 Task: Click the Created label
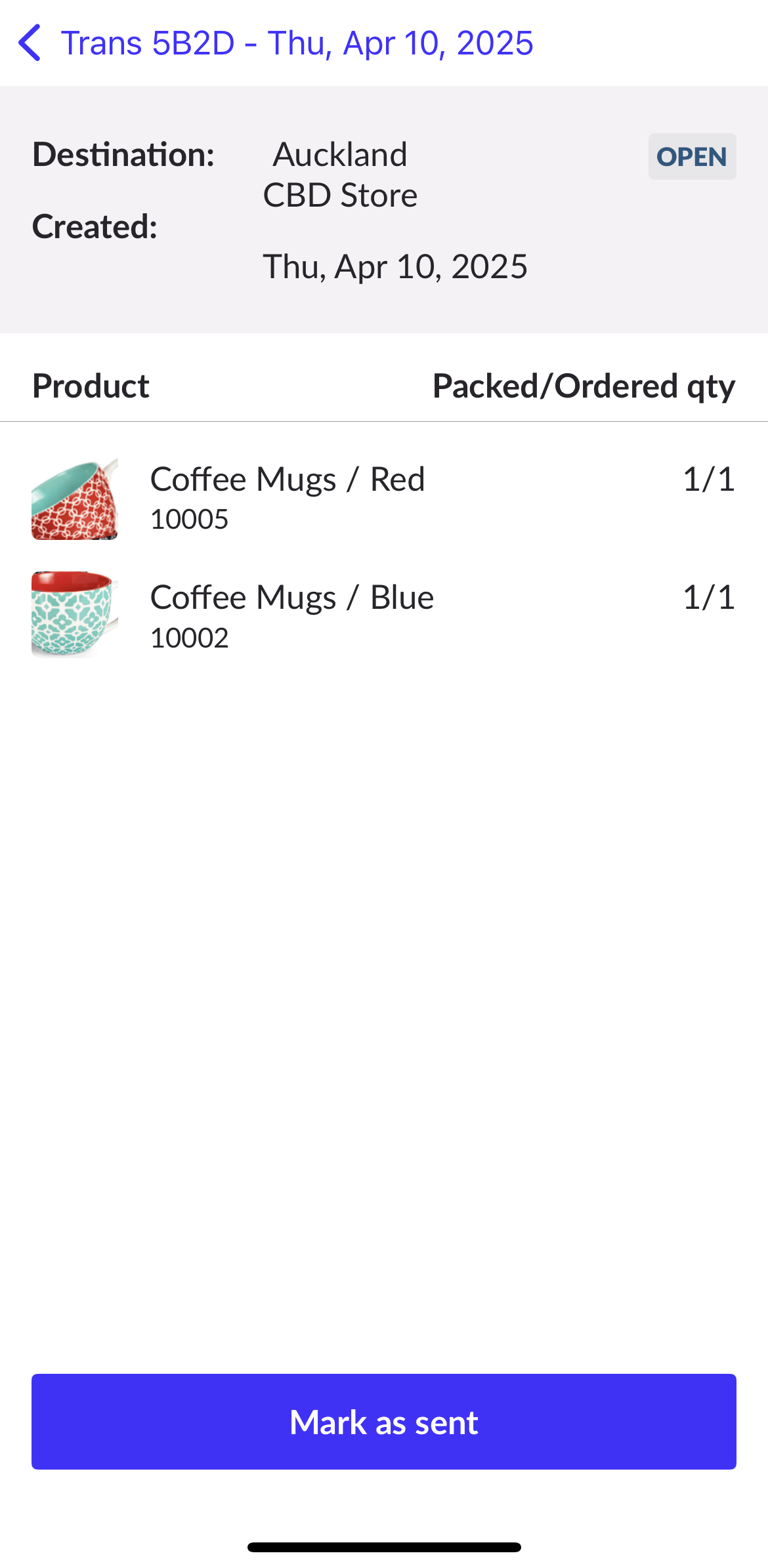[95, 227]
